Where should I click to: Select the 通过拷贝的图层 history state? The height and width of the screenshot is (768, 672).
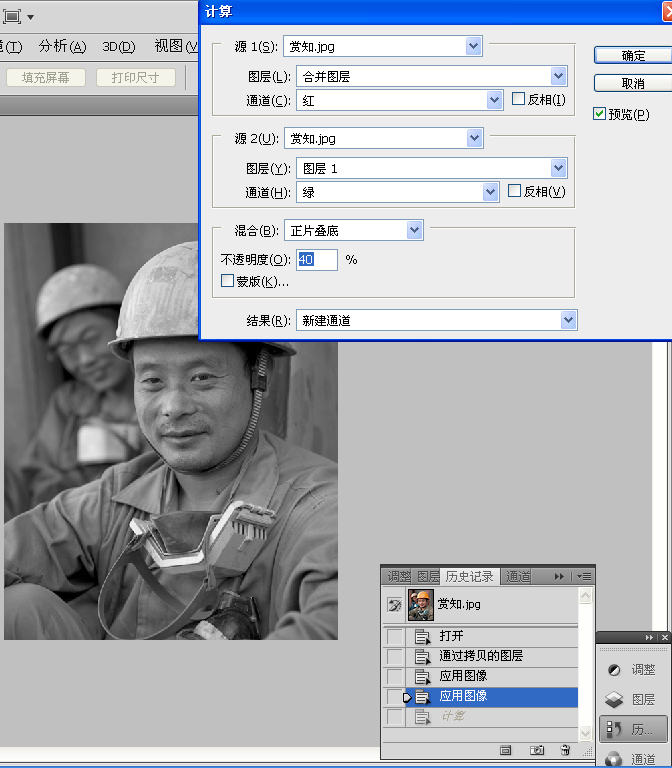pos(492,656)
